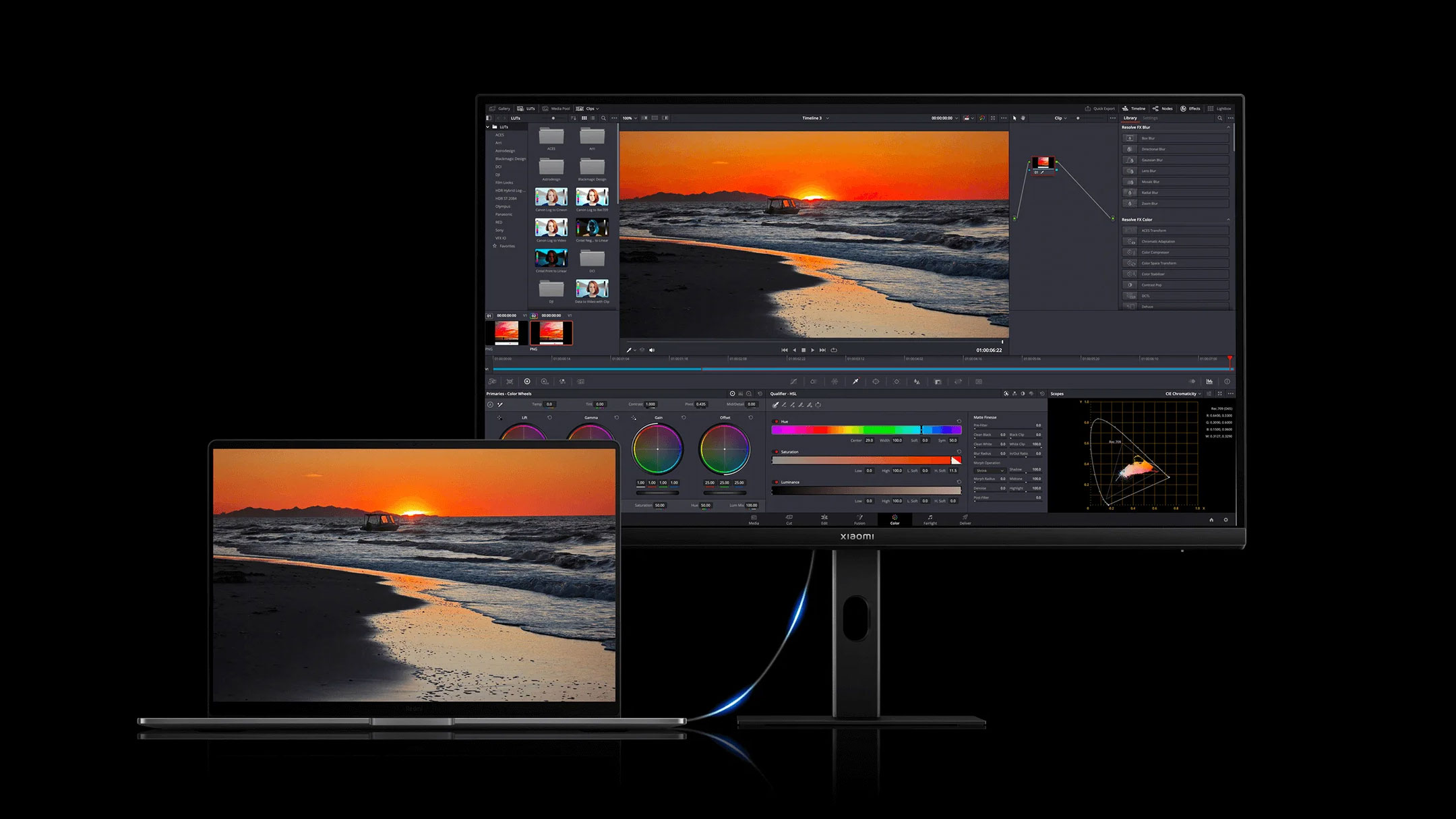Toggle the Hue qualifier red enable dot
Screen dimensions: 1456x819
point(776,421)
